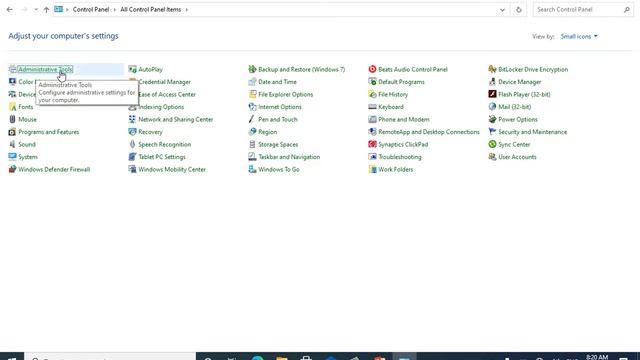Click the Sync Center icon
Image resolution: width=640 pixels, height=360 pixels.
point(492,144)
